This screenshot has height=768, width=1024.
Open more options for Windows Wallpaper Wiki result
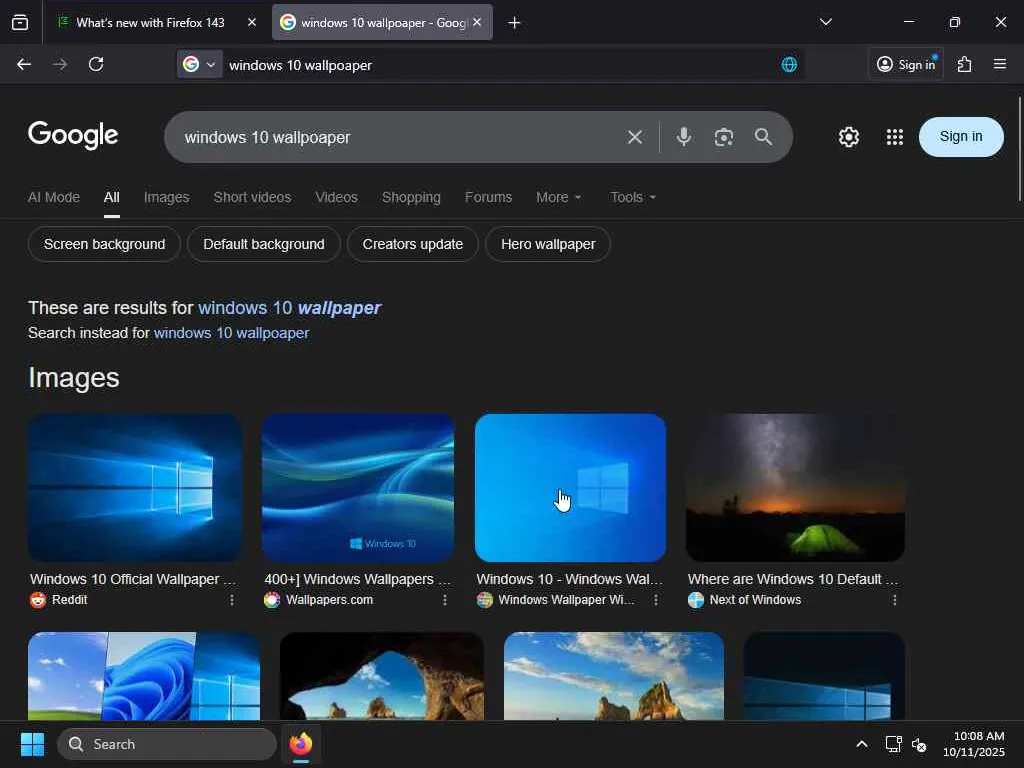(656, 600)
